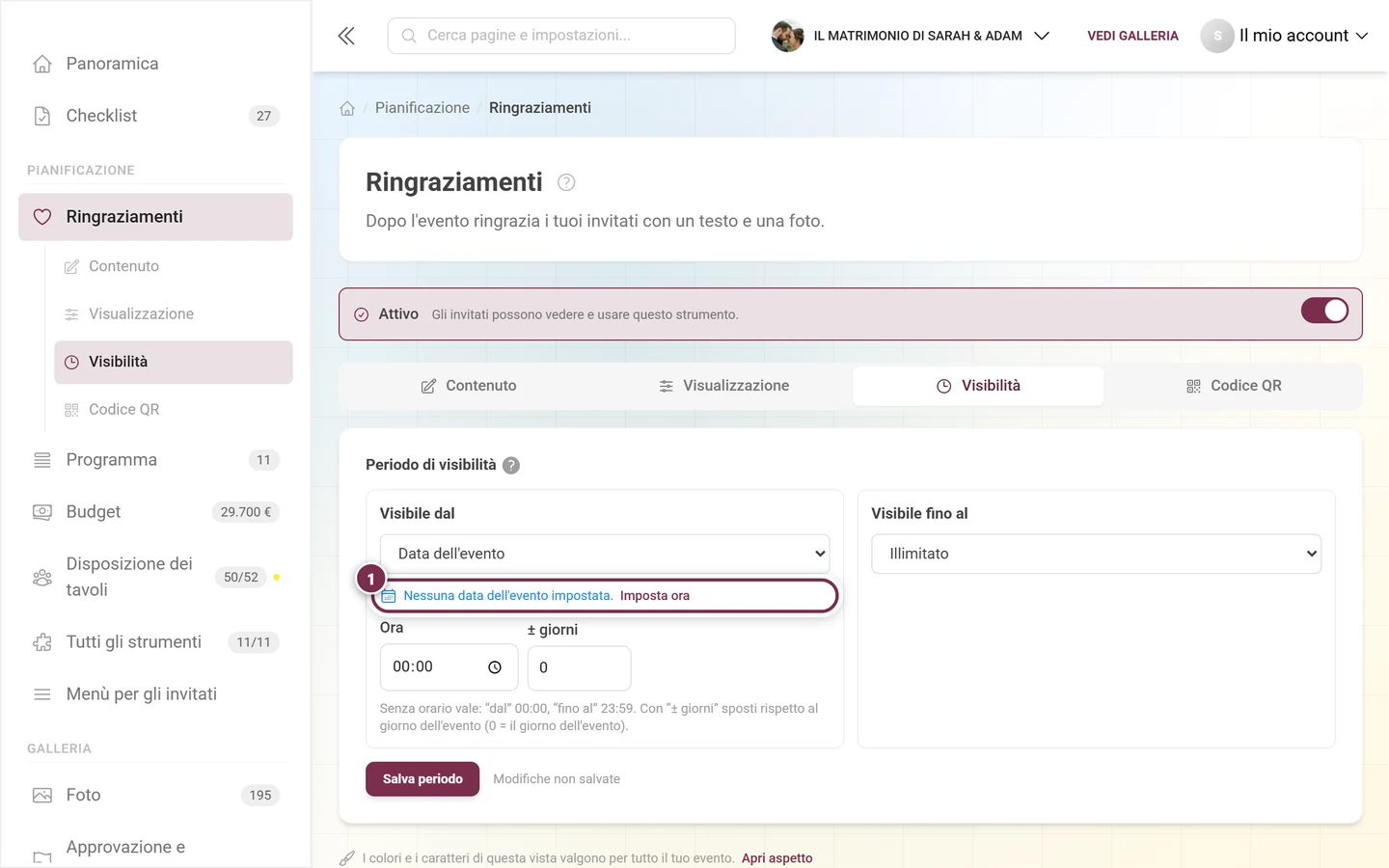Select the Visibilità tab
1389x868 pixels.
pos(978,386)
